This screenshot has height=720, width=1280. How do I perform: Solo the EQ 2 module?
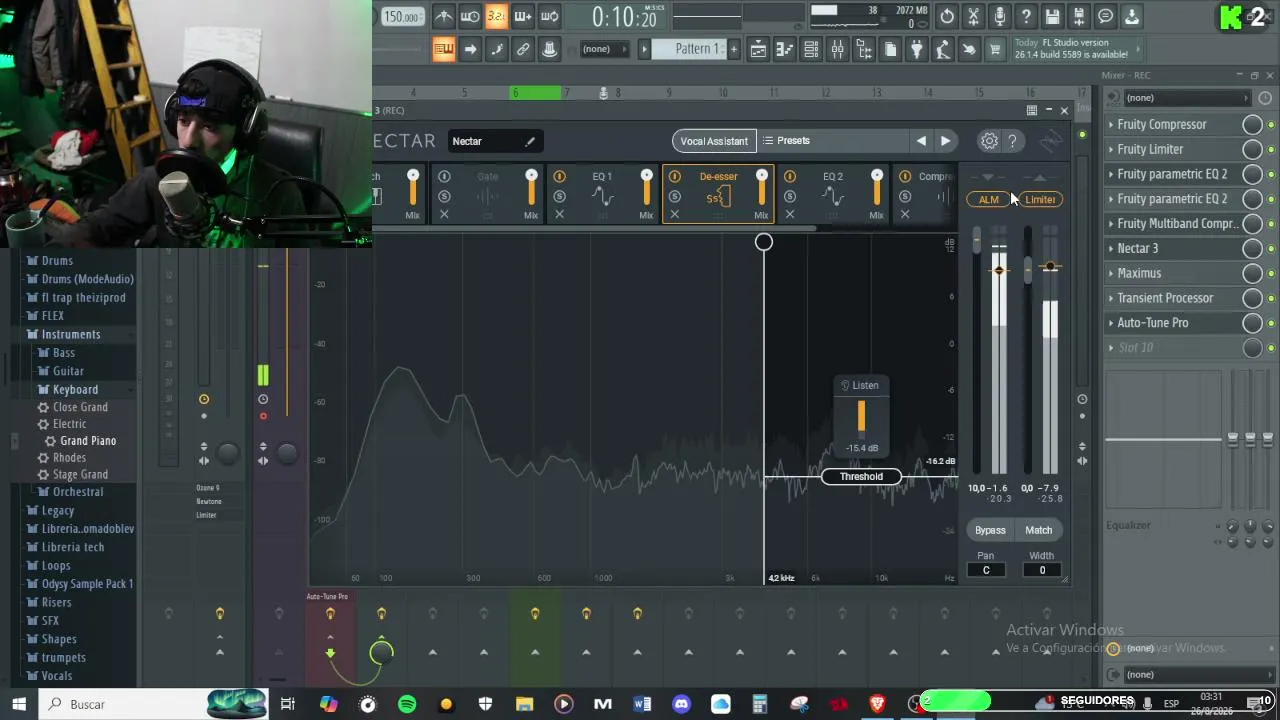click(790, 196)
